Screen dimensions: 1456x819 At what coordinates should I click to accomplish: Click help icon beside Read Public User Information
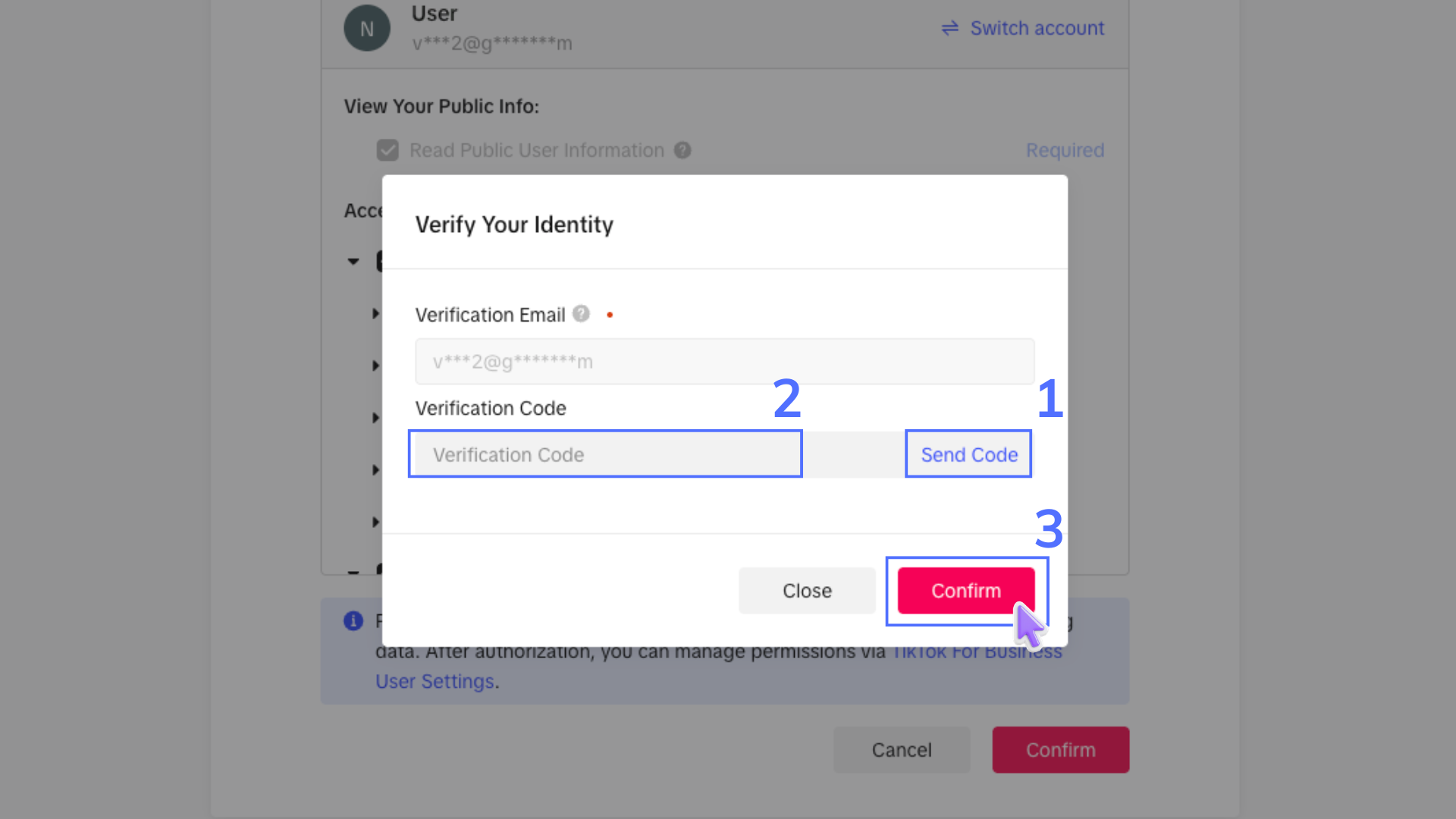pos(682,150)
